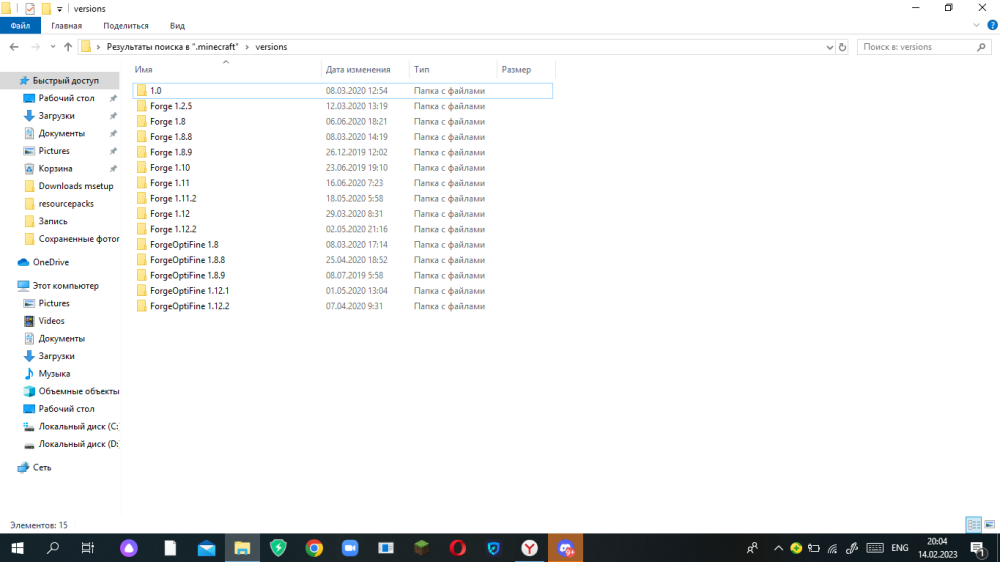Open Explorer help icon
The image size is (1000, 562).
tap(992, 26)
